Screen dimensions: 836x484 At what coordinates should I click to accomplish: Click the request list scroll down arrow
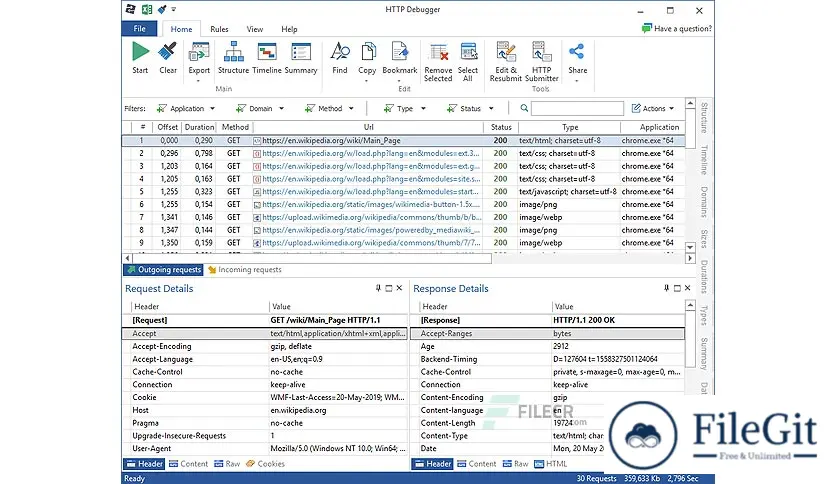tap(690, 247)
